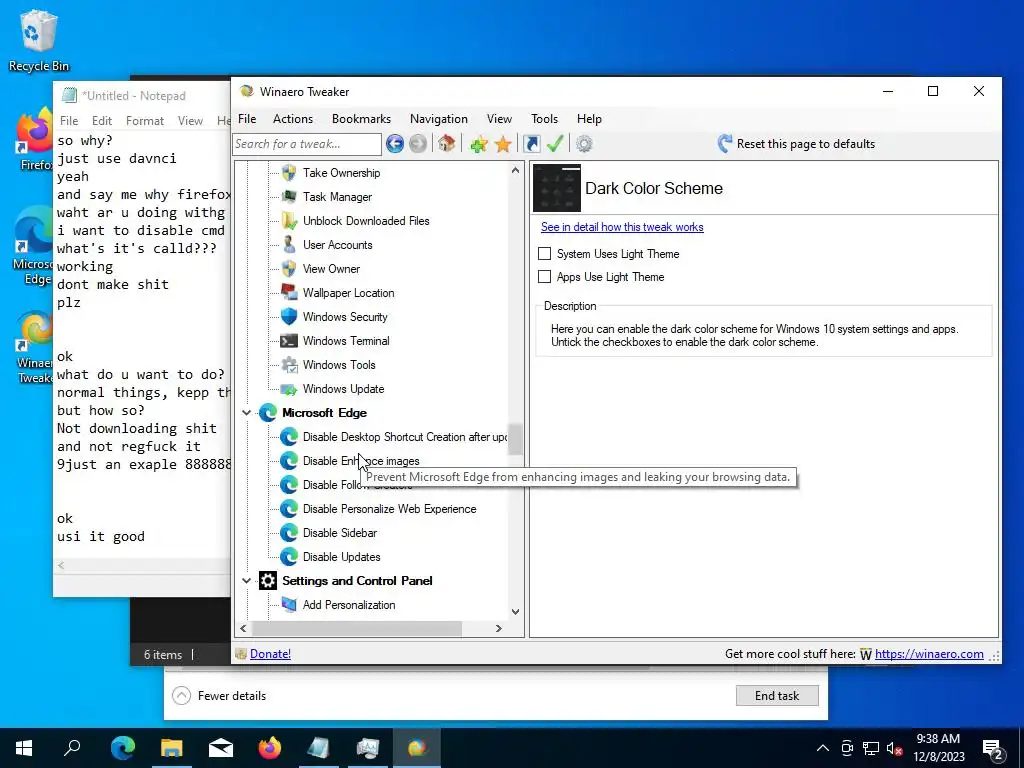
Task: Open the Bookmarks menu
Action: 361,119
